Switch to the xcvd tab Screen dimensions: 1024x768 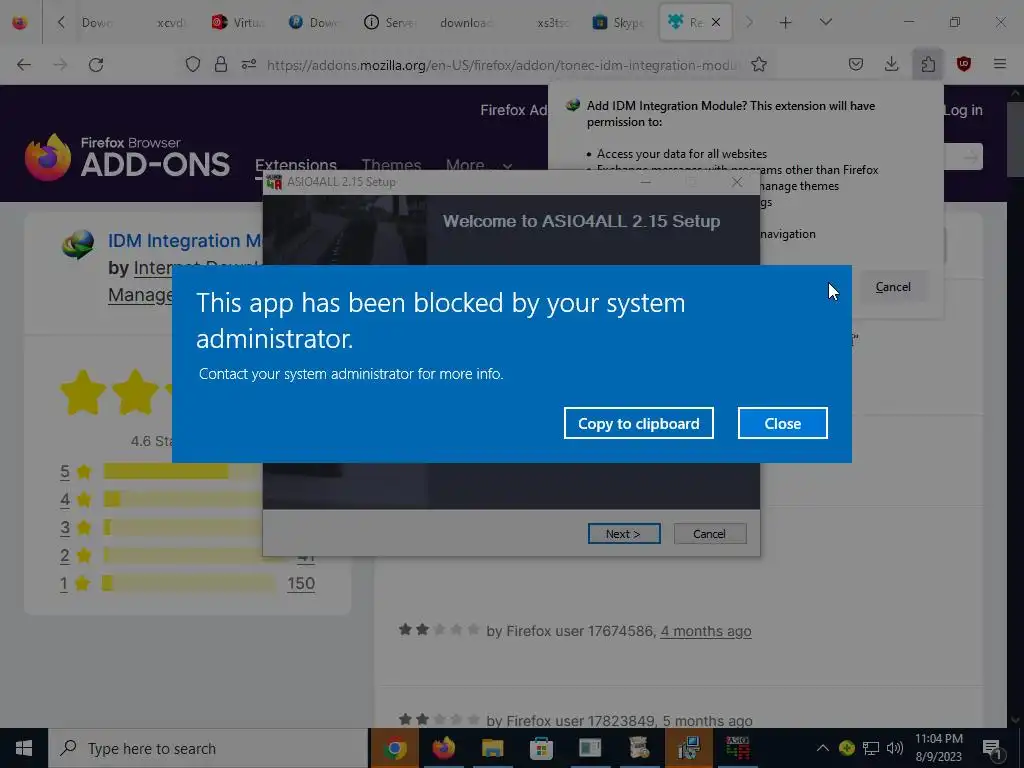pos(171,23)
